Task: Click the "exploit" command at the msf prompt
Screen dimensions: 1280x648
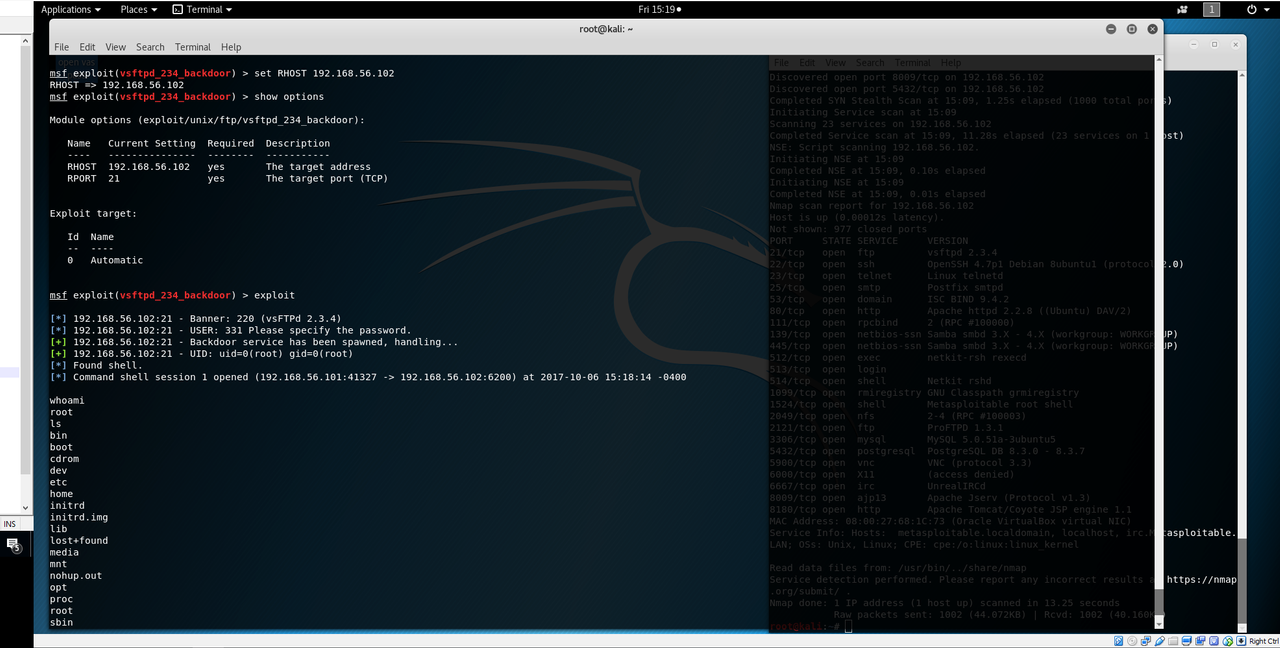Action: (x=274, y=296)
